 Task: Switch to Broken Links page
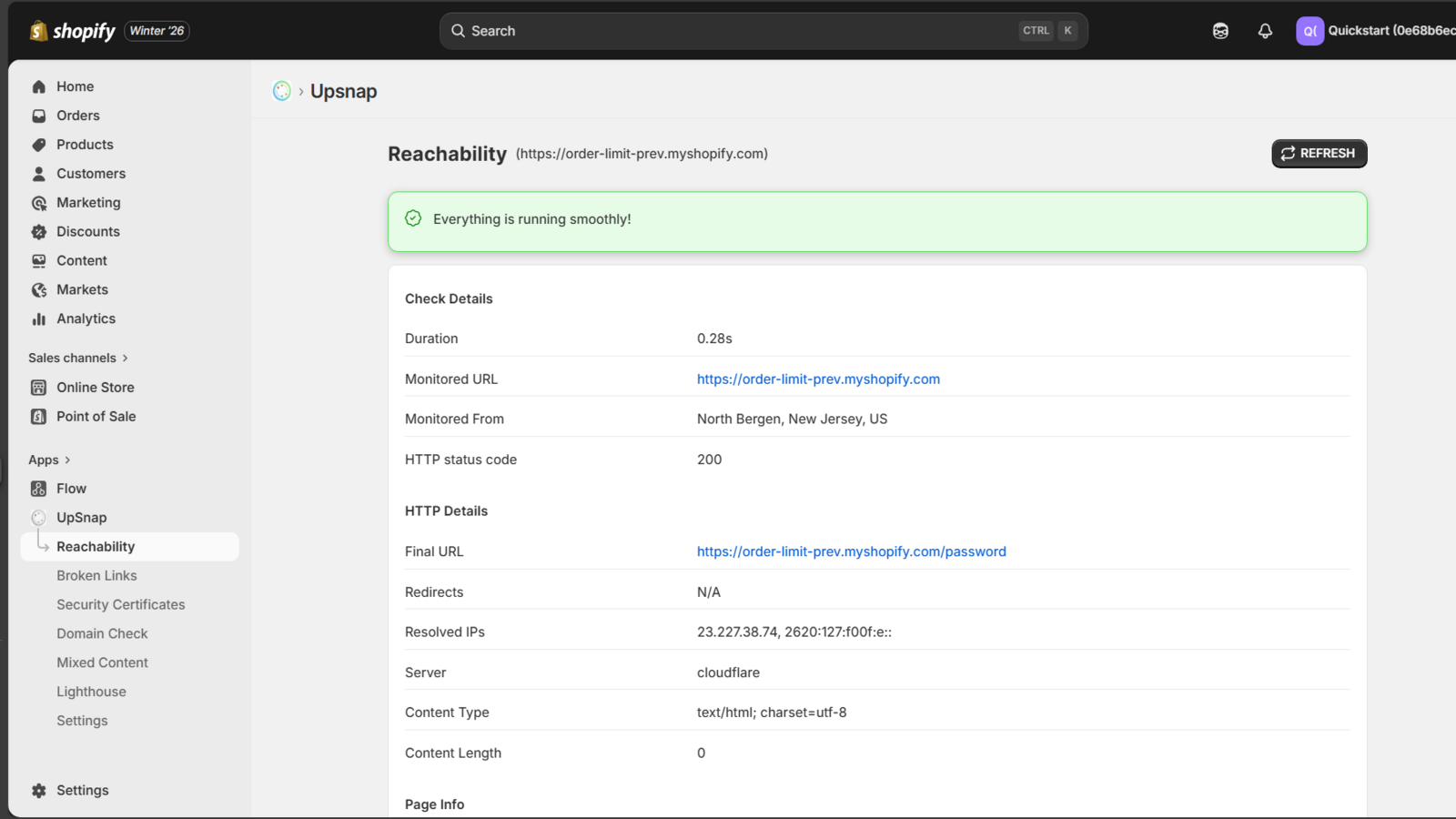tap(96, 575)
